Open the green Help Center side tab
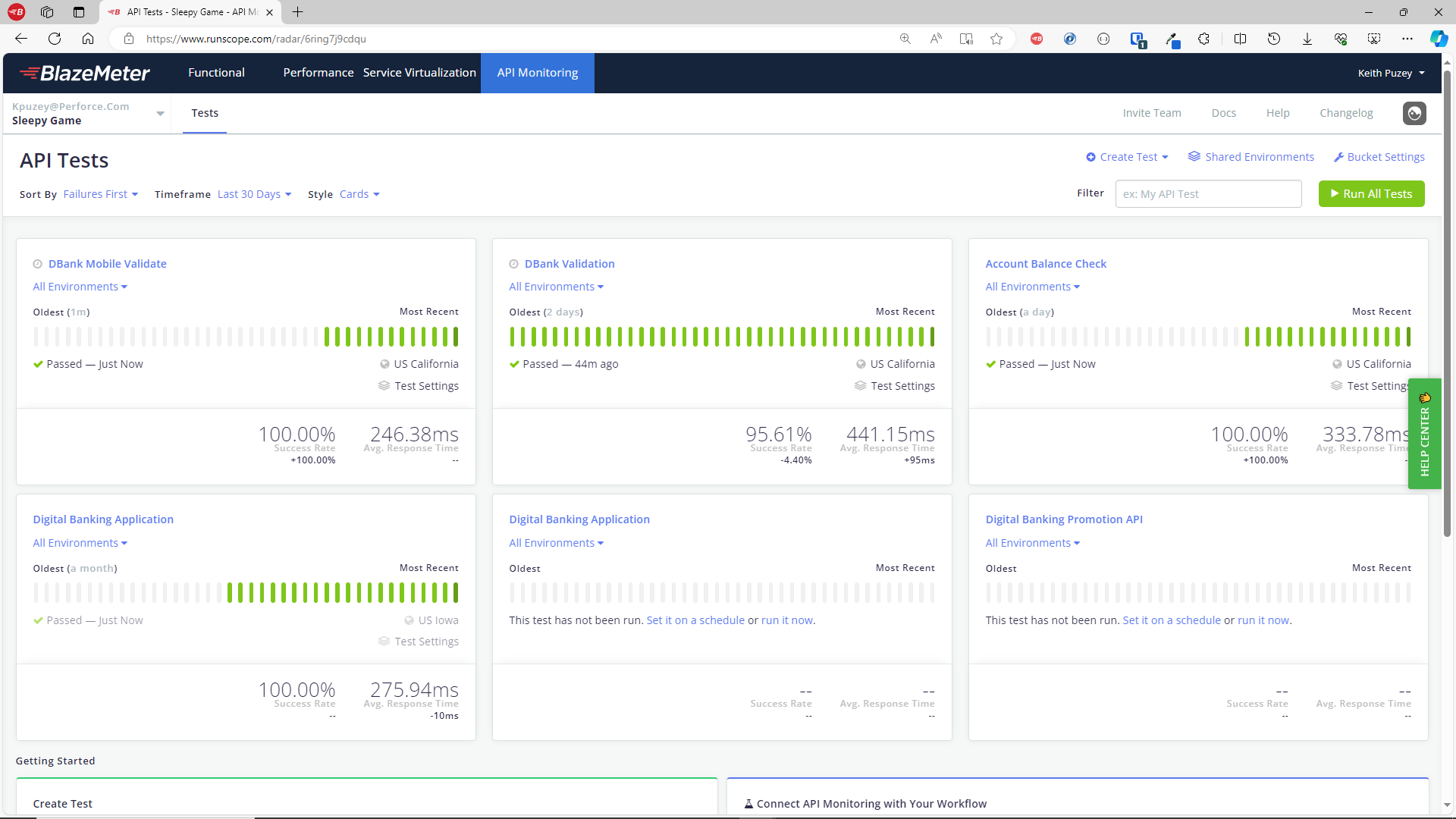Image resolution: width=1456 pixels, height=819 pixels. click(x=1424, y=434)
